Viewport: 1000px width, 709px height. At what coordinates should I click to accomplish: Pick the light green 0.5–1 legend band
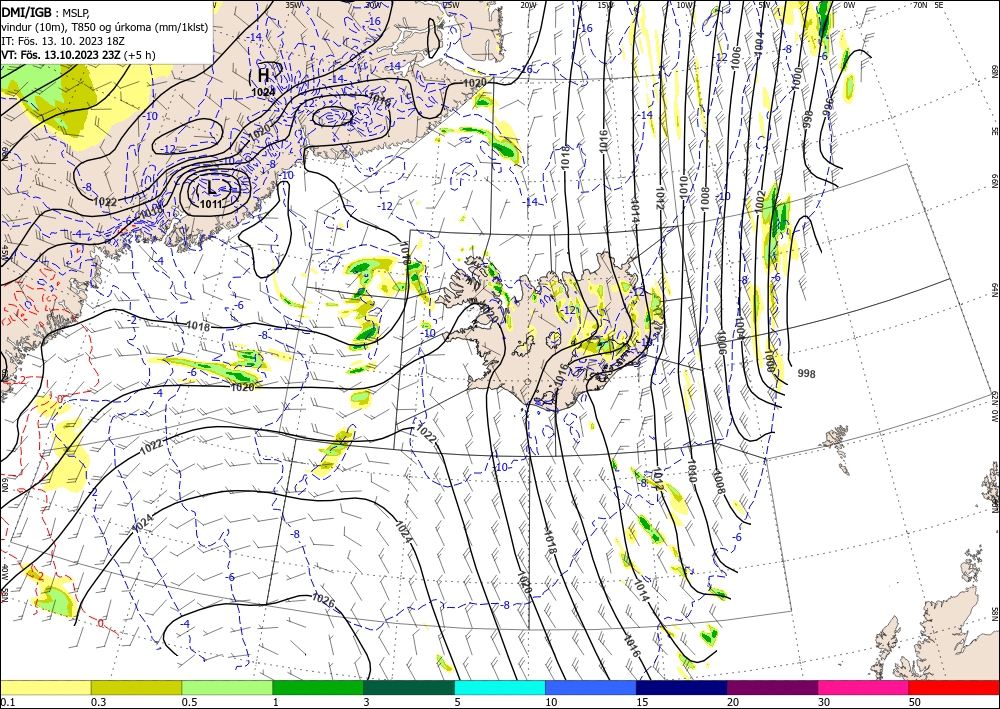point(227,687)
